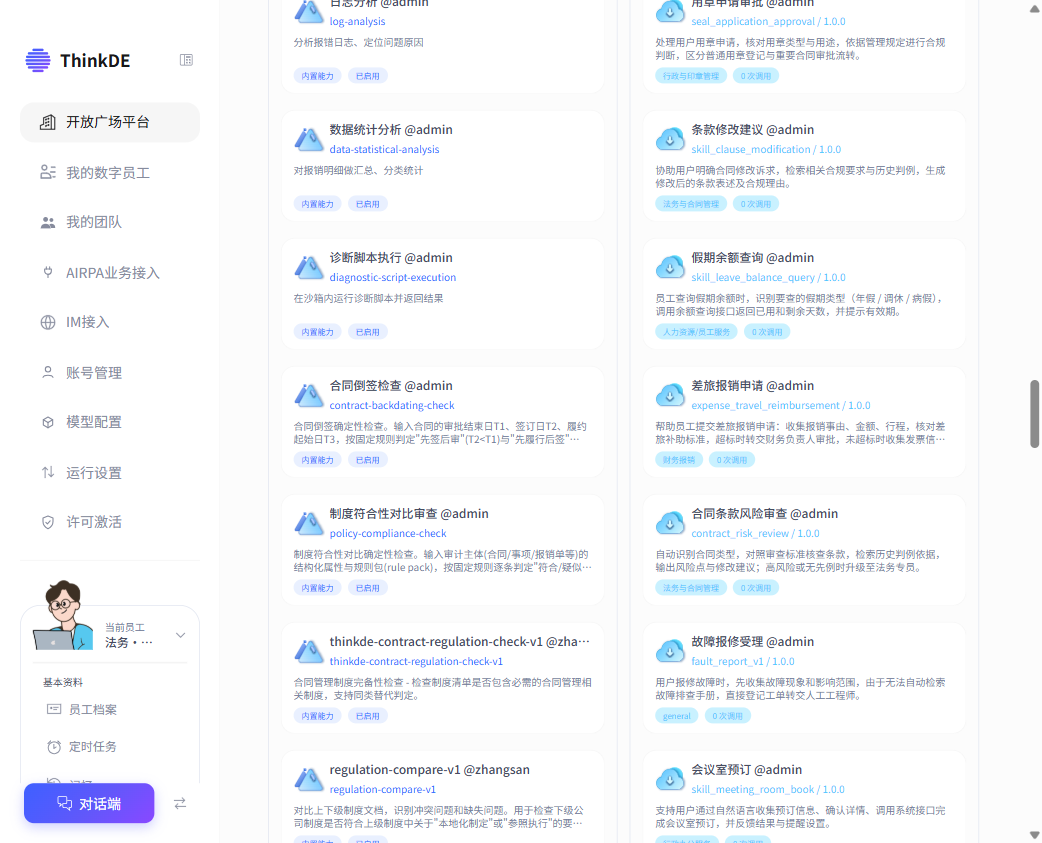Click the skill_meeting_room_book / 1.0.0 link

(x=768, y=789)
